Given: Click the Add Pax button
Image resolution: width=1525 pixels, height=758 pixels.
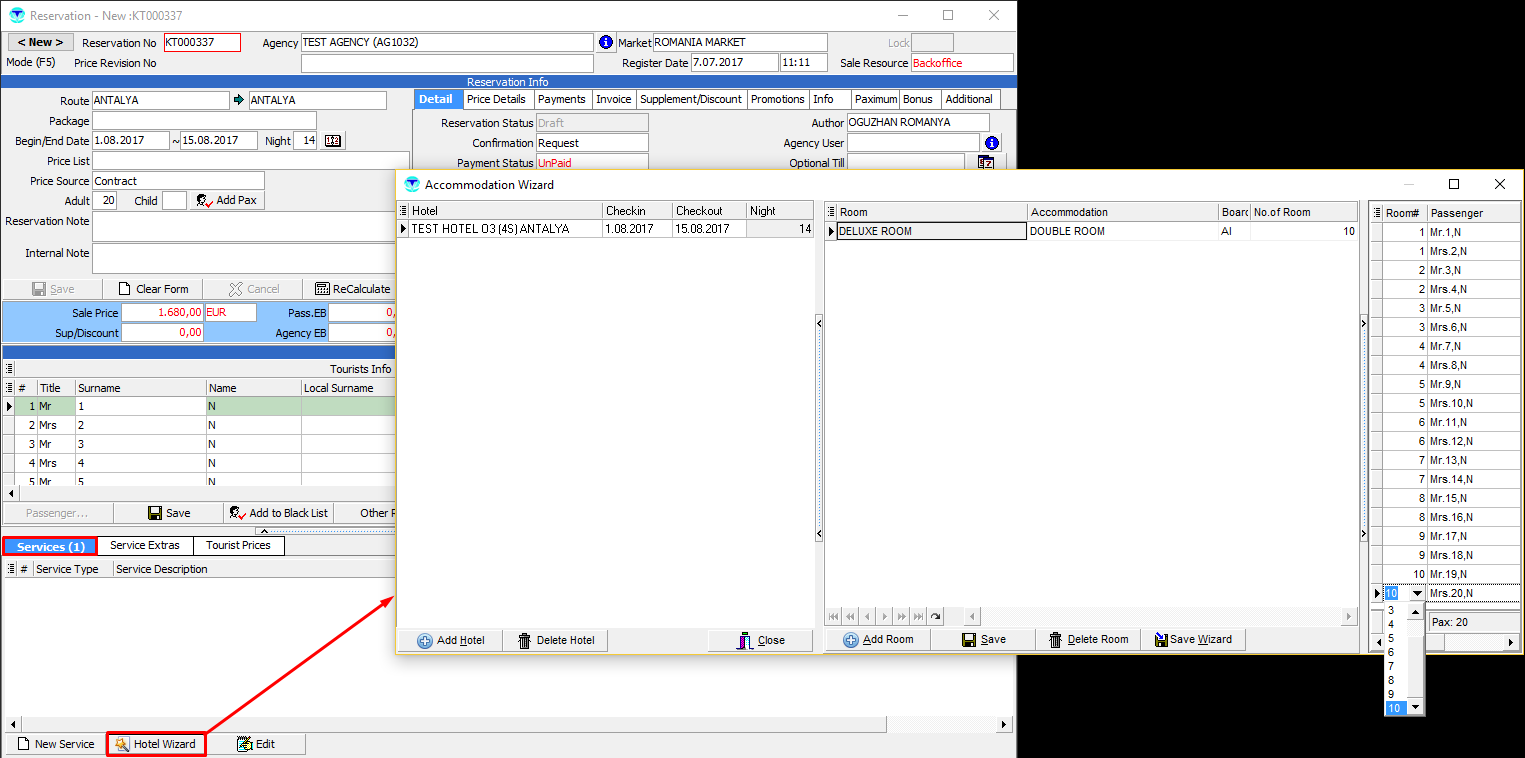Looking at the screenshot, I should 227,201.
